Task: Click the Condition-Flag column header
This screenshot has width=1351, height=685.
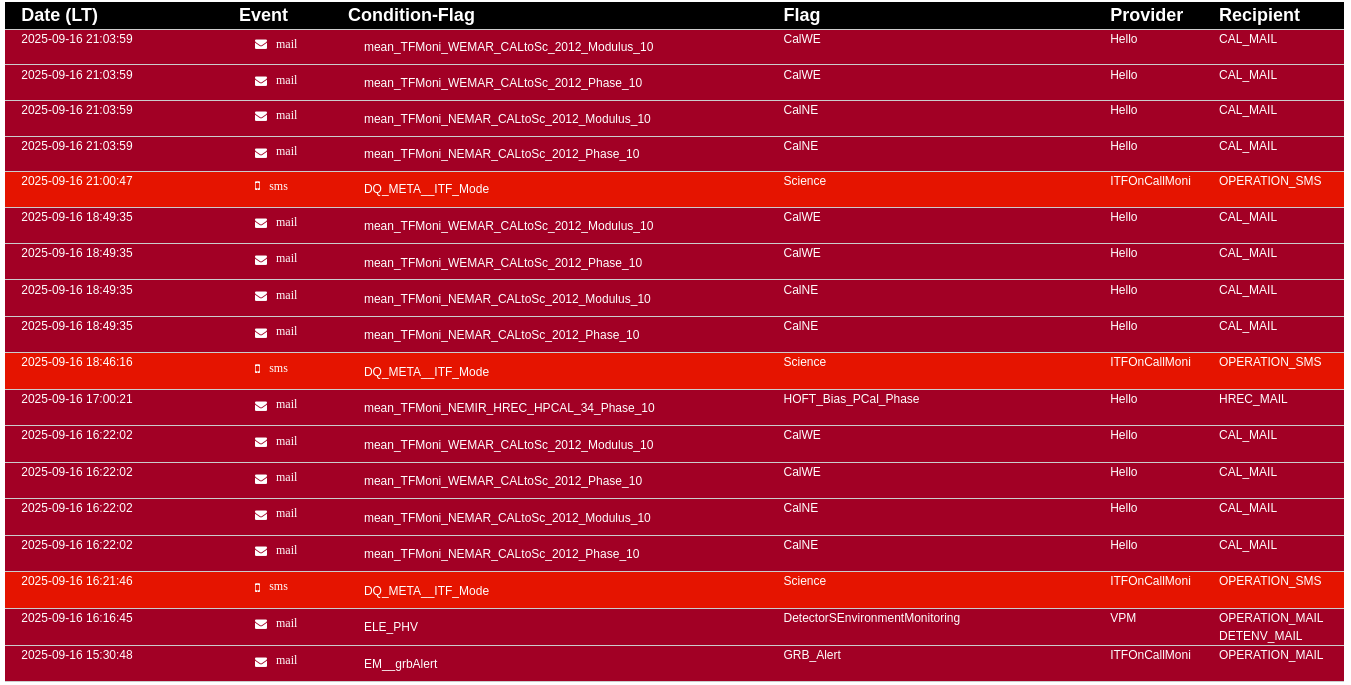Action: point(411,15)
